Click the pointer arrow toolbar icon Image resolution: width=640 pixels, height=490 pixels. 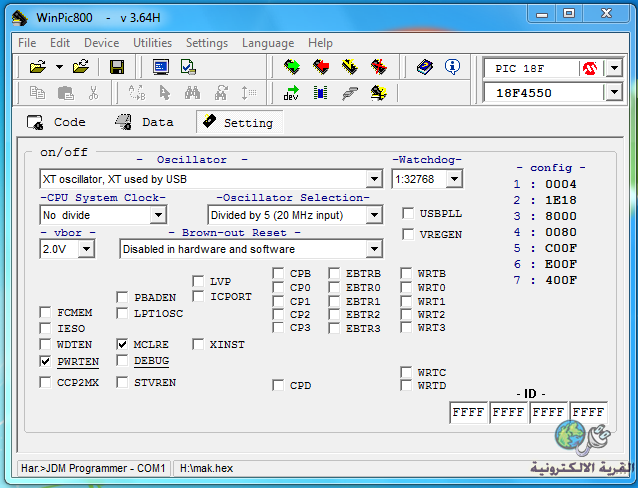[x=164, y=93]
